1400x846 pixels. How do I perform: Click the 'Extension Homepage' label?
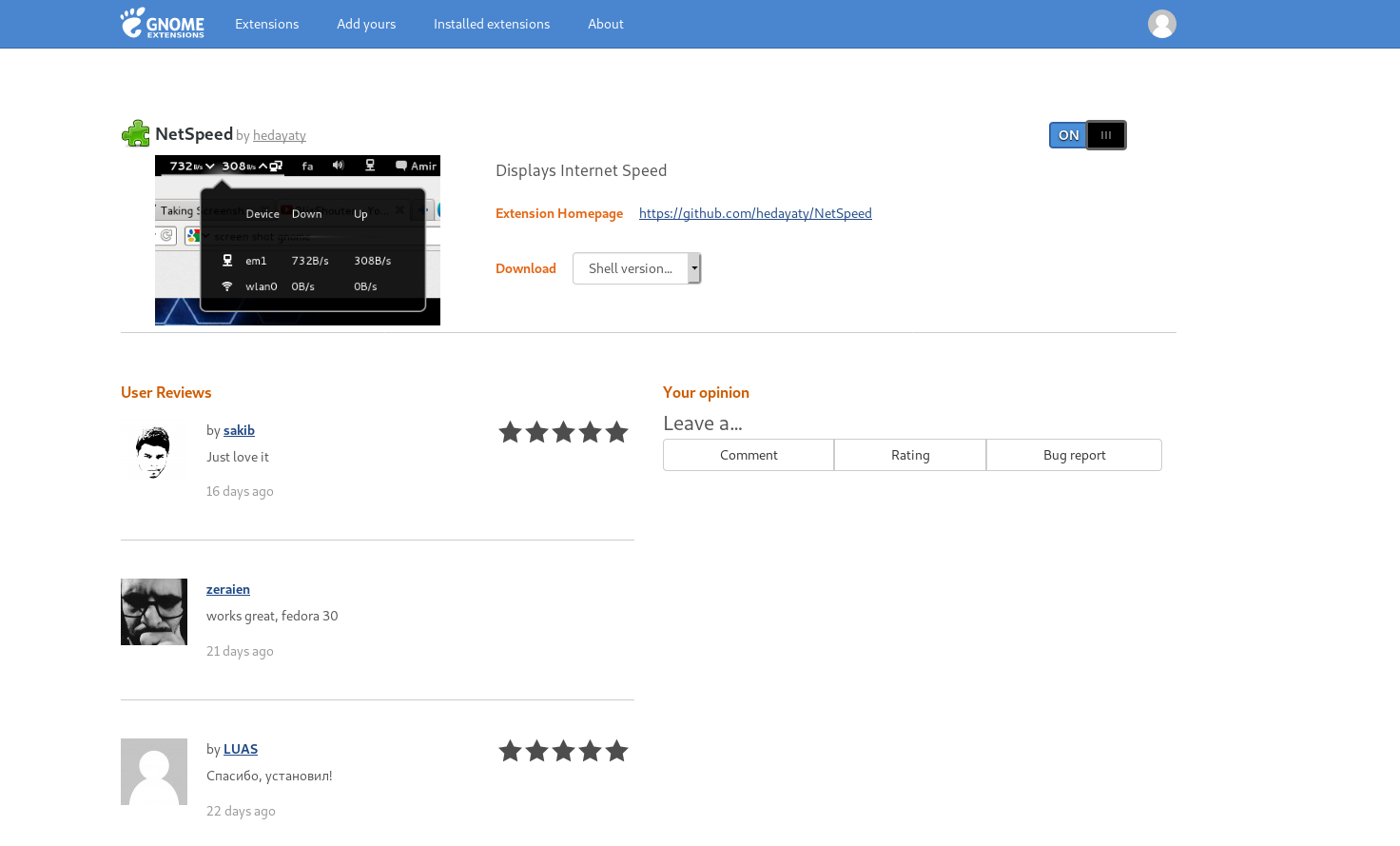(x=559, y=213)
